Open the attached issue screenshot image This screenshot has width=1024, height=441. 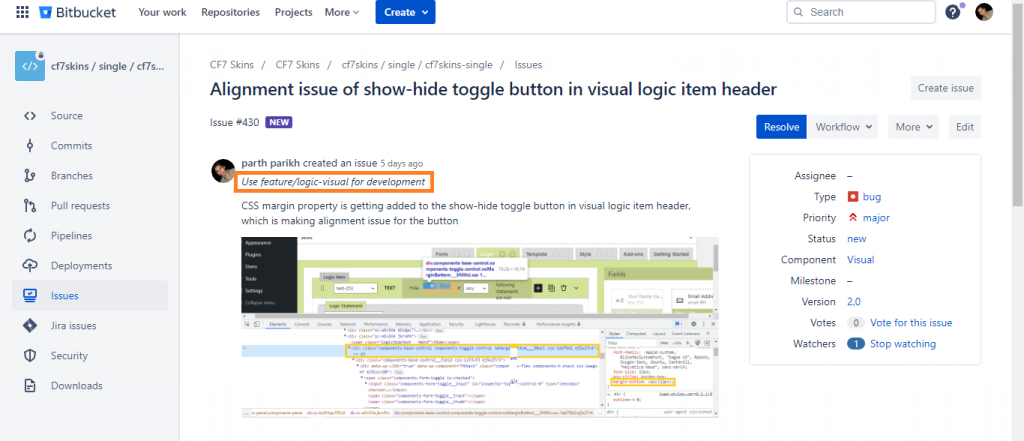tap(479, 327)
